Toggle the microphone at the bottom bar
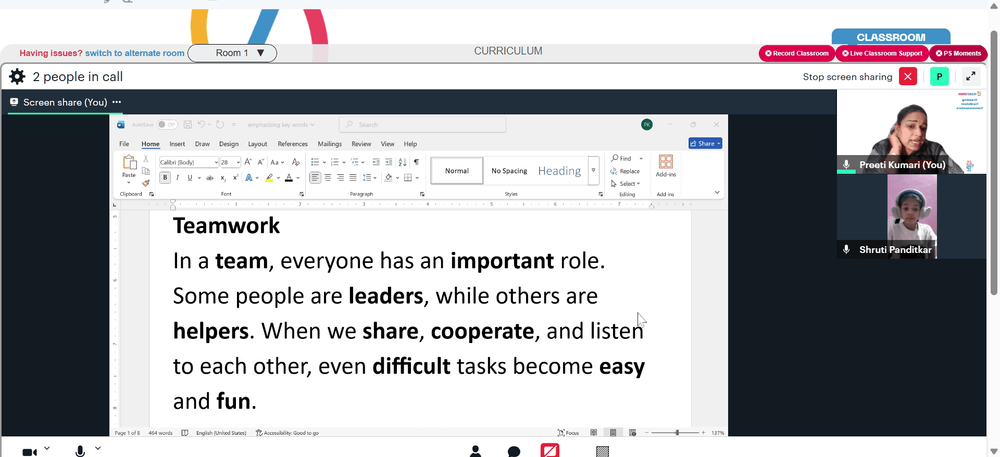 pyautogui.click(x=80, y=451)
